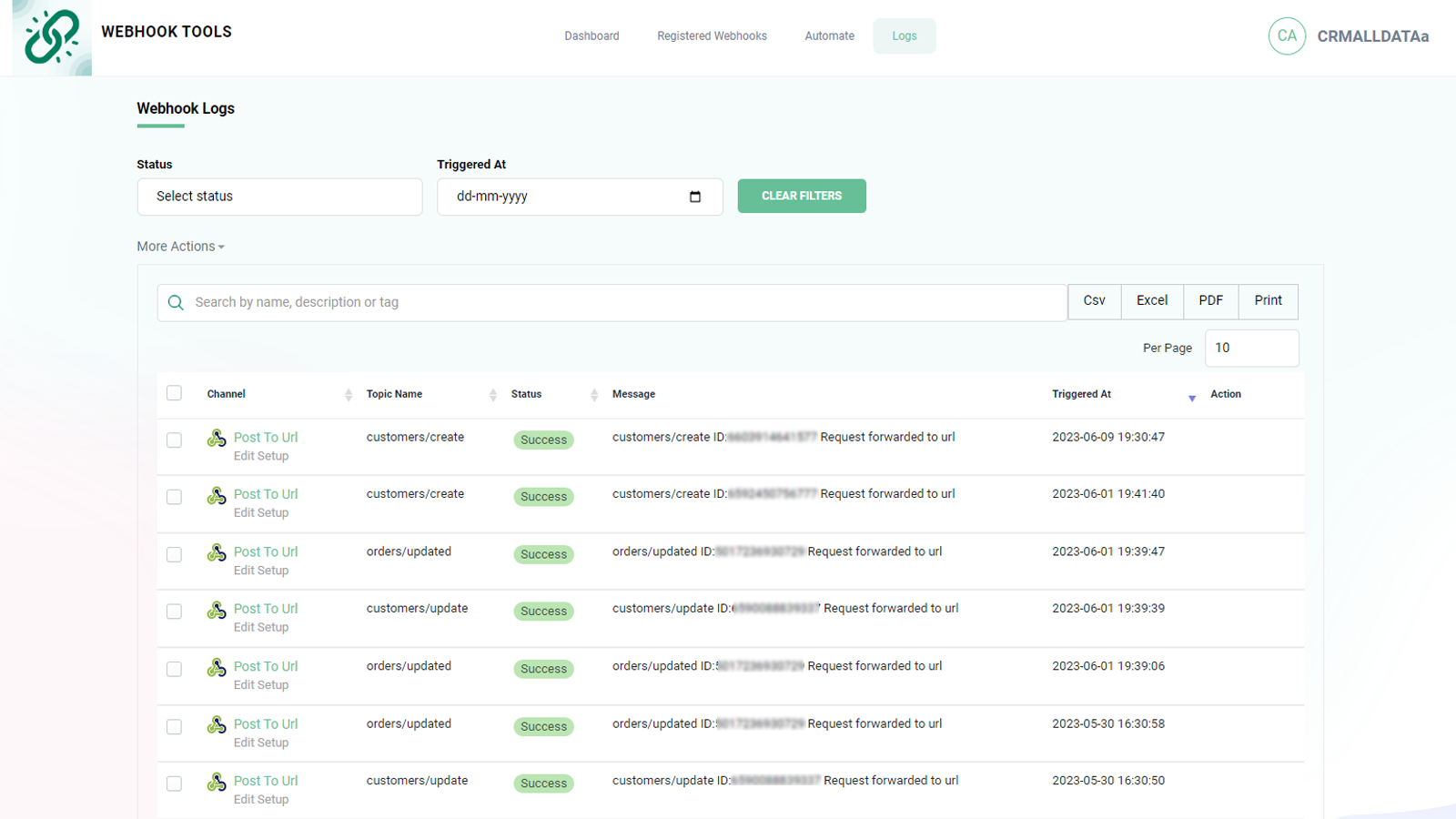This screenshot has width=1456, height=819.
Task: Check the row triggered at 2023-06-09 19:30:47
Action: click(x=175, y=440)
